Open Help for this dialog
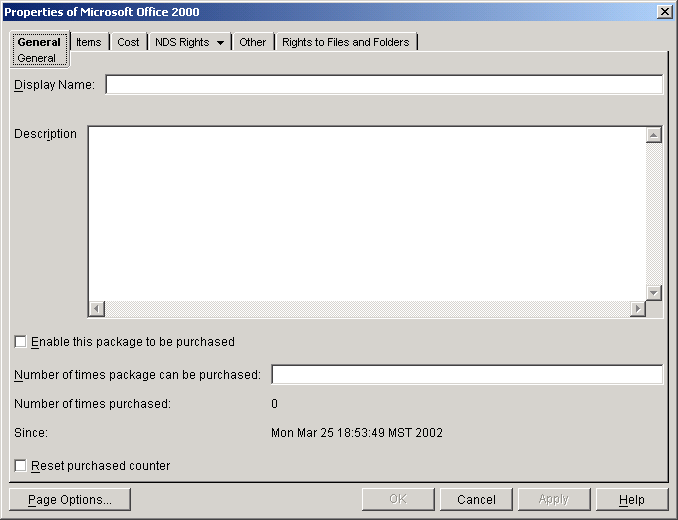The height and width of the screenshot is (520, 678). (x=632, y=499)
